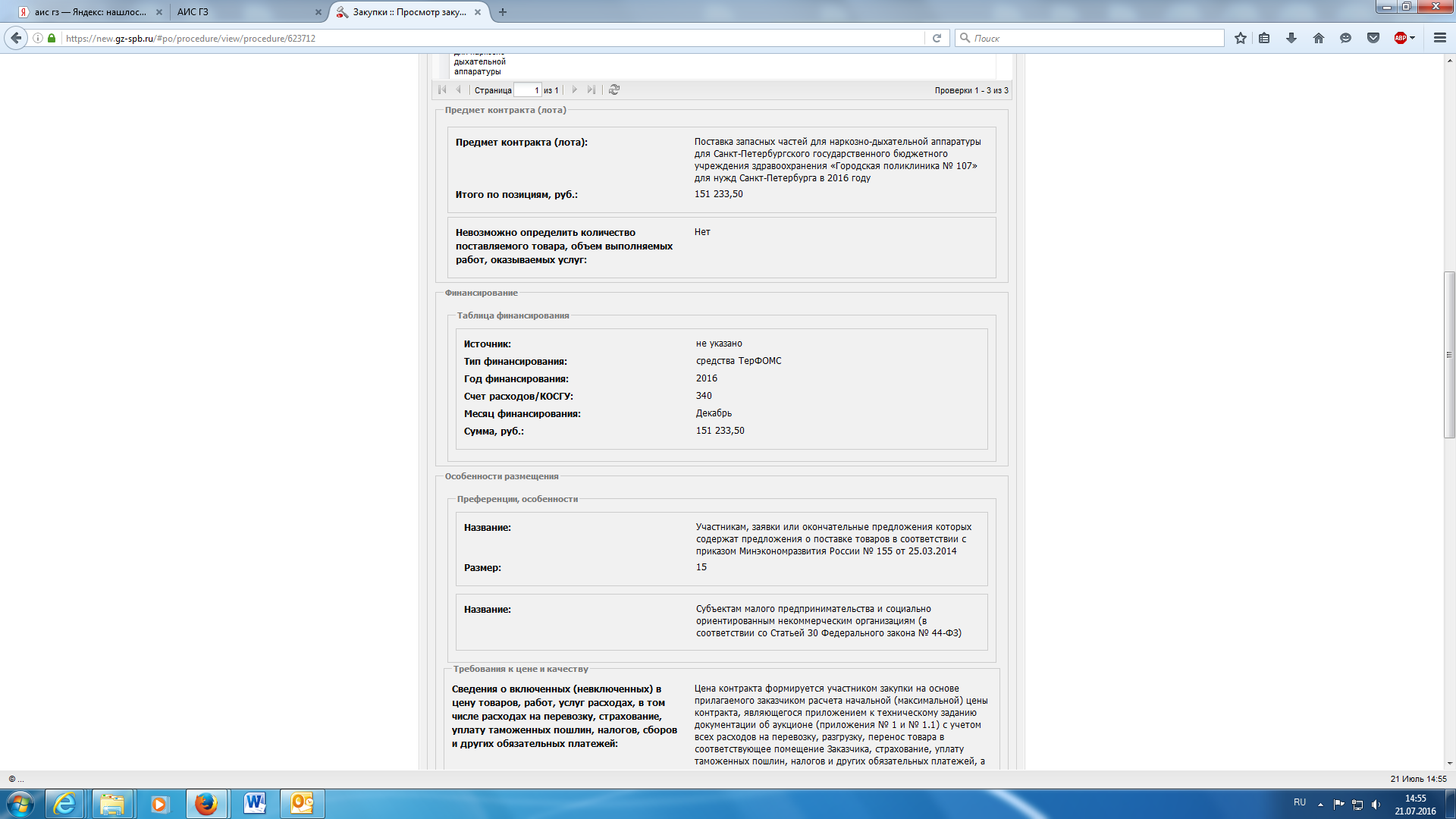1456x819 pixels.
Task: Open Microsoft Word from taskbar
Action: (255, 804)
